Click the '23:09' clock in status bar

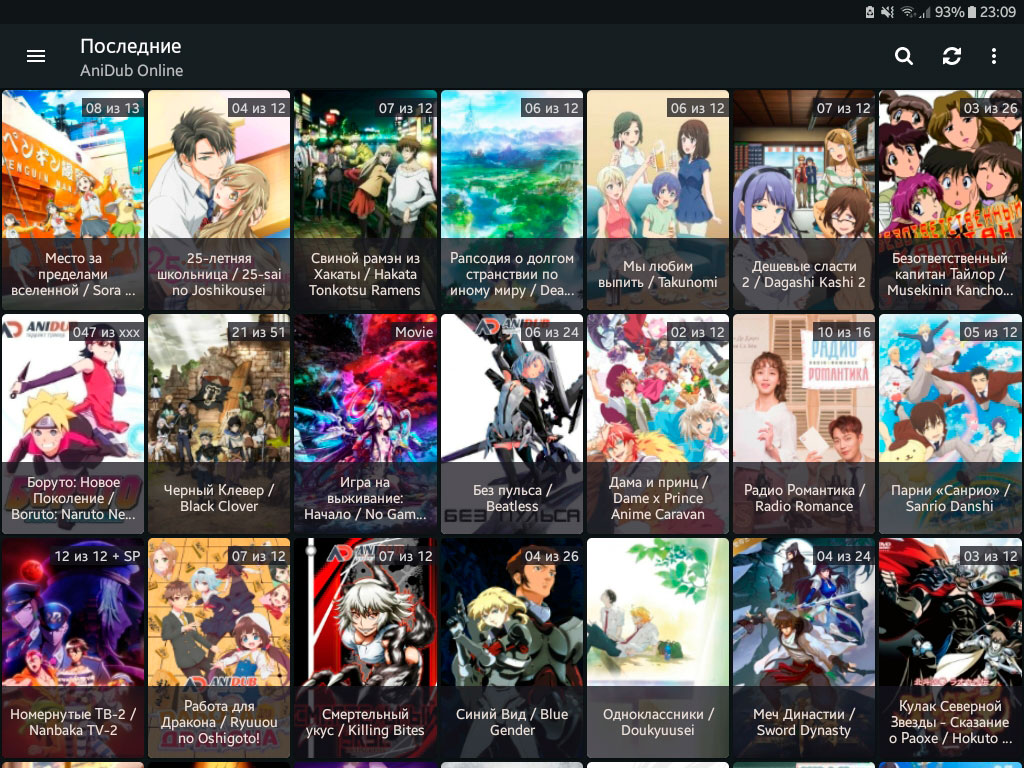point(998,12)
